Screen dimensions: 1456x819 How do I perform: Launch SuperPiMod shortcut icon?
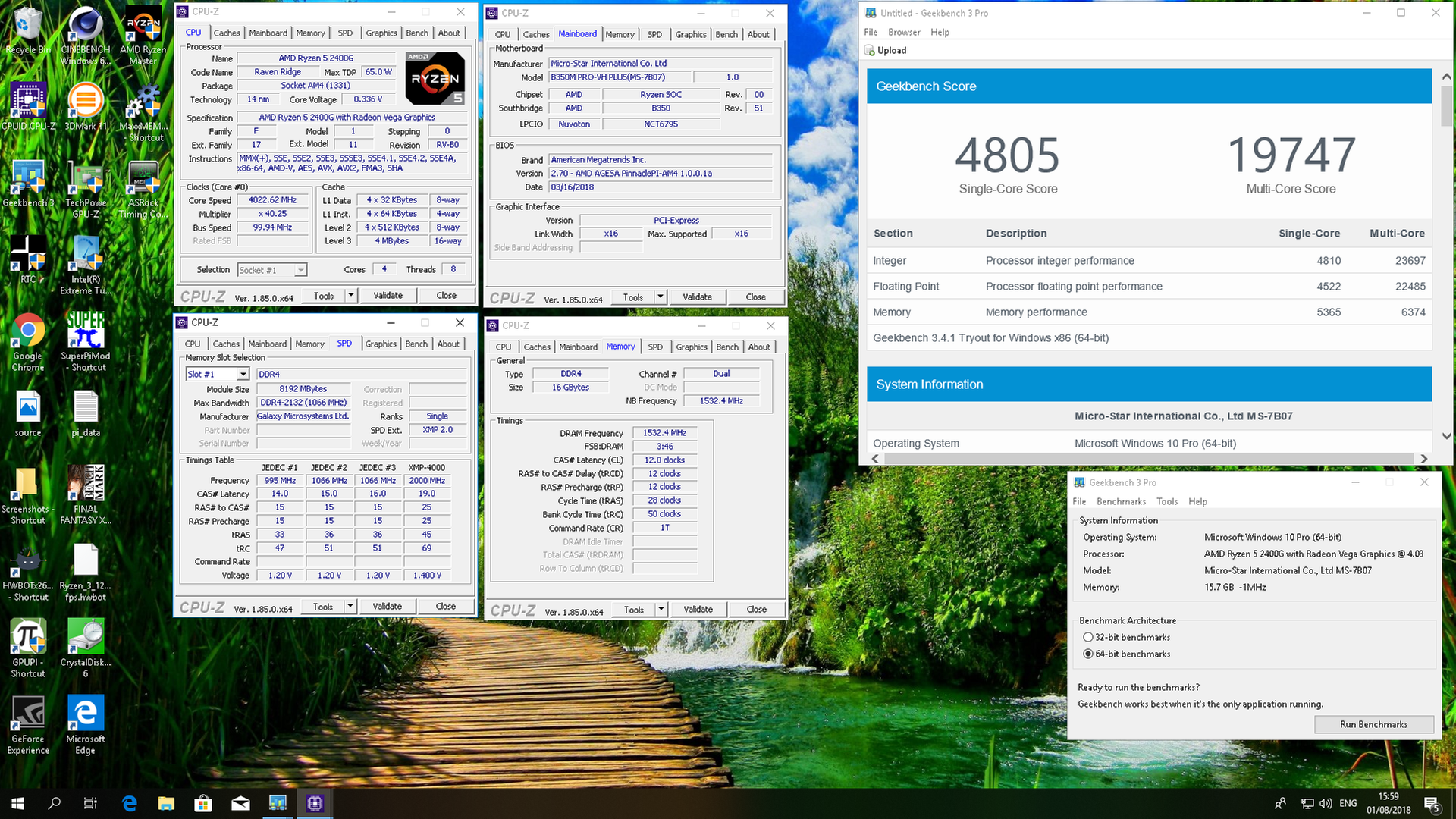pos(86,342)
